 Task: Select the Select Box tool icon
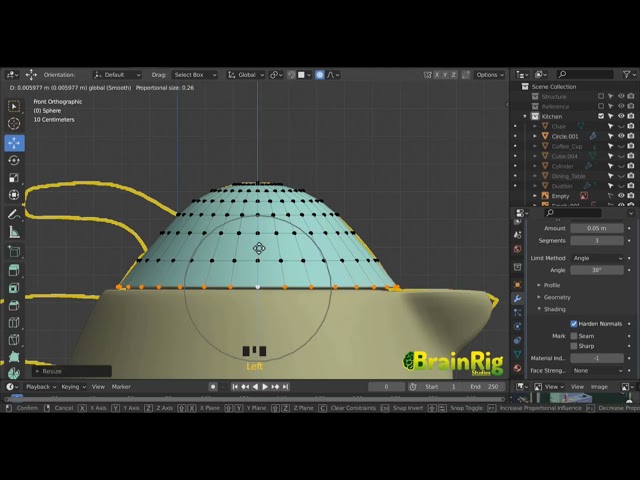pos(14,106)
